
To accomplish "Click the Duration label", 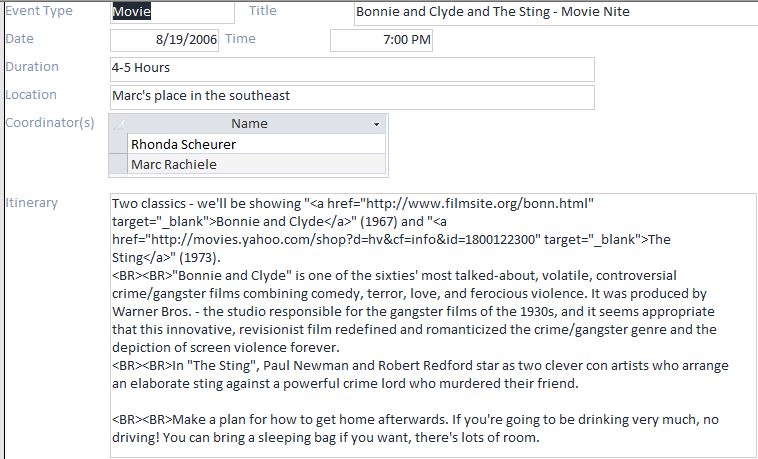I will (32, 67).
